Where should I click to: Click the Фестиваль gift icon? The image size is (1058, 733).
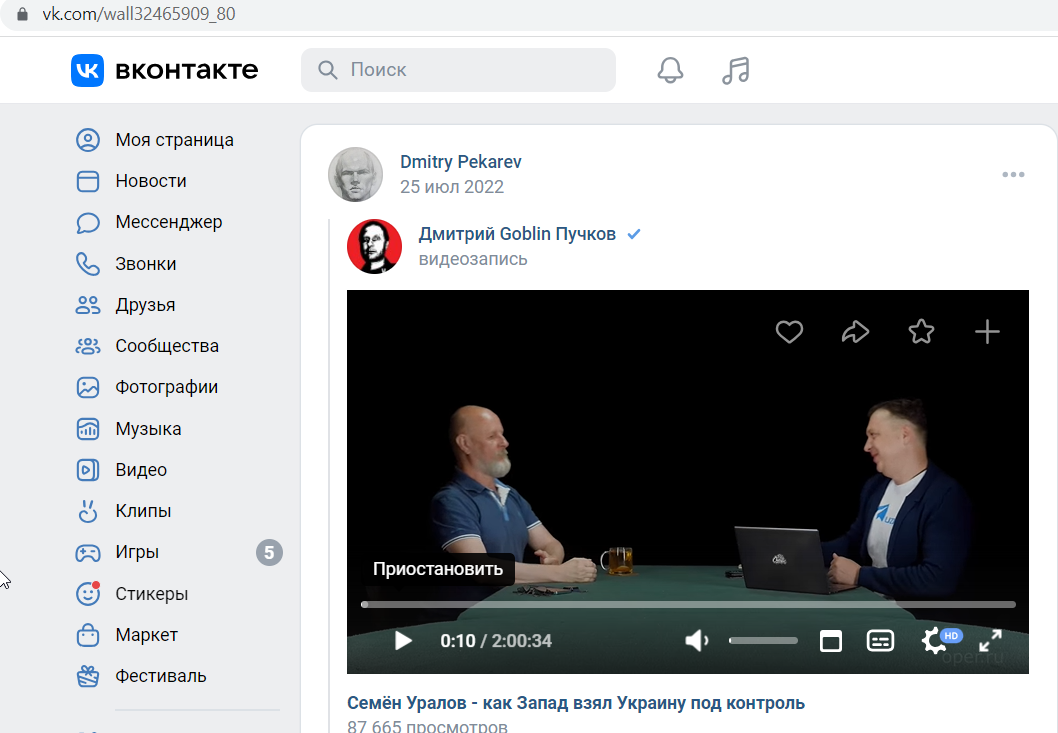pyautogui.click(x=88, y=676)
